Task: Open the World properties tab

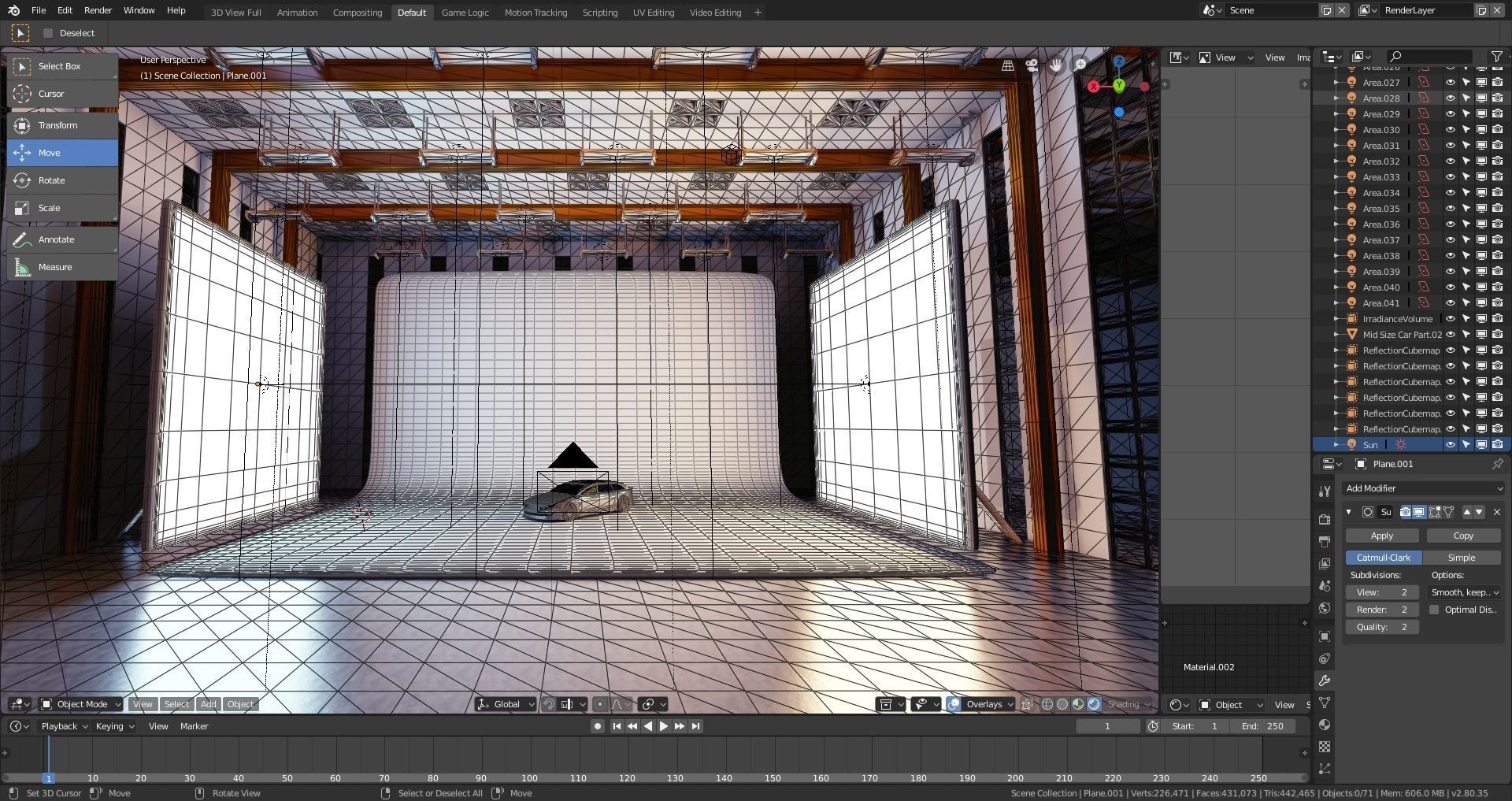Action: [x=1324, y=608]
